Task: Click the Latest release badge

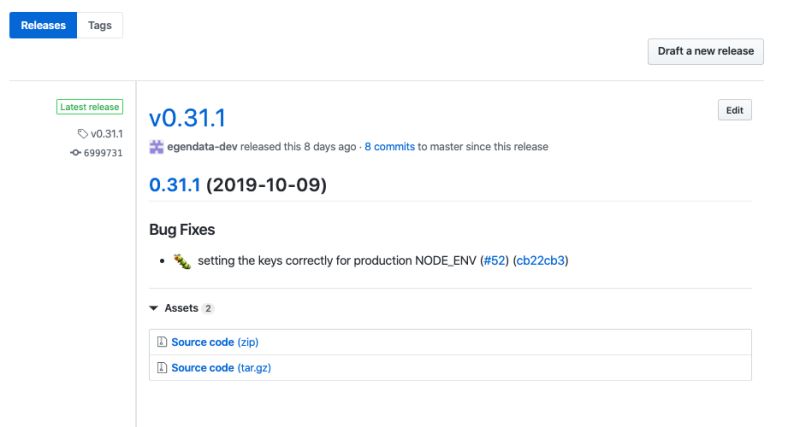Action: pyautogui.click(x=90, y=107)
